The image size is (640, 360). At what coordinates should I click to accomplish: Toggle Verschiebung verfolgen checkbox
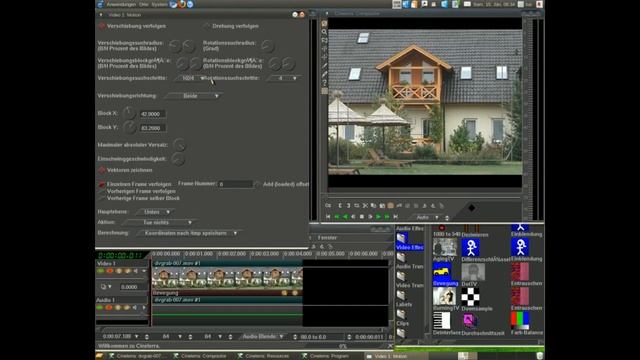point(102,26)
